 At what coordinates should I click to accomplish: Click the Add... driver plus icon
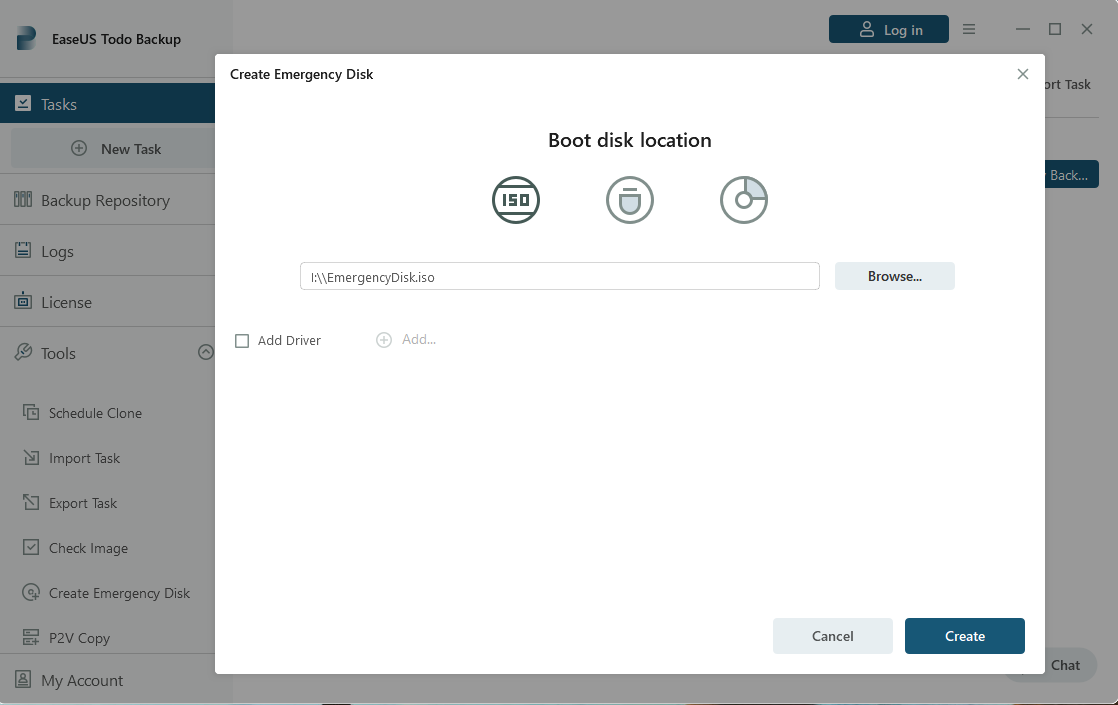384,340
